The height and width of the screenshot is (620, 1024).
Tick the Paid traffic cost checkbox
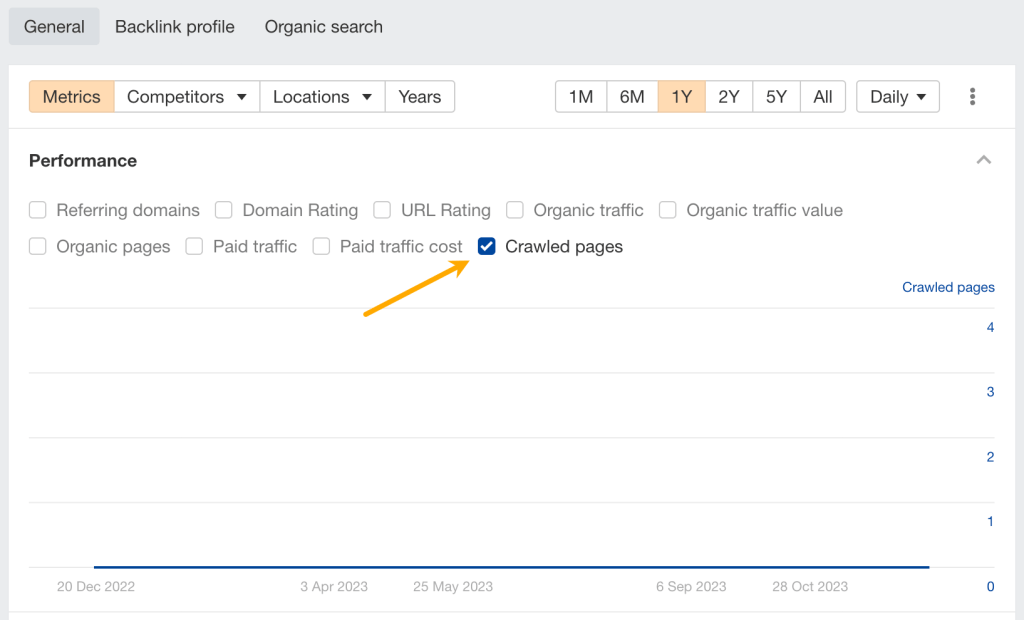pyautogui.click(x=321, y=246)
